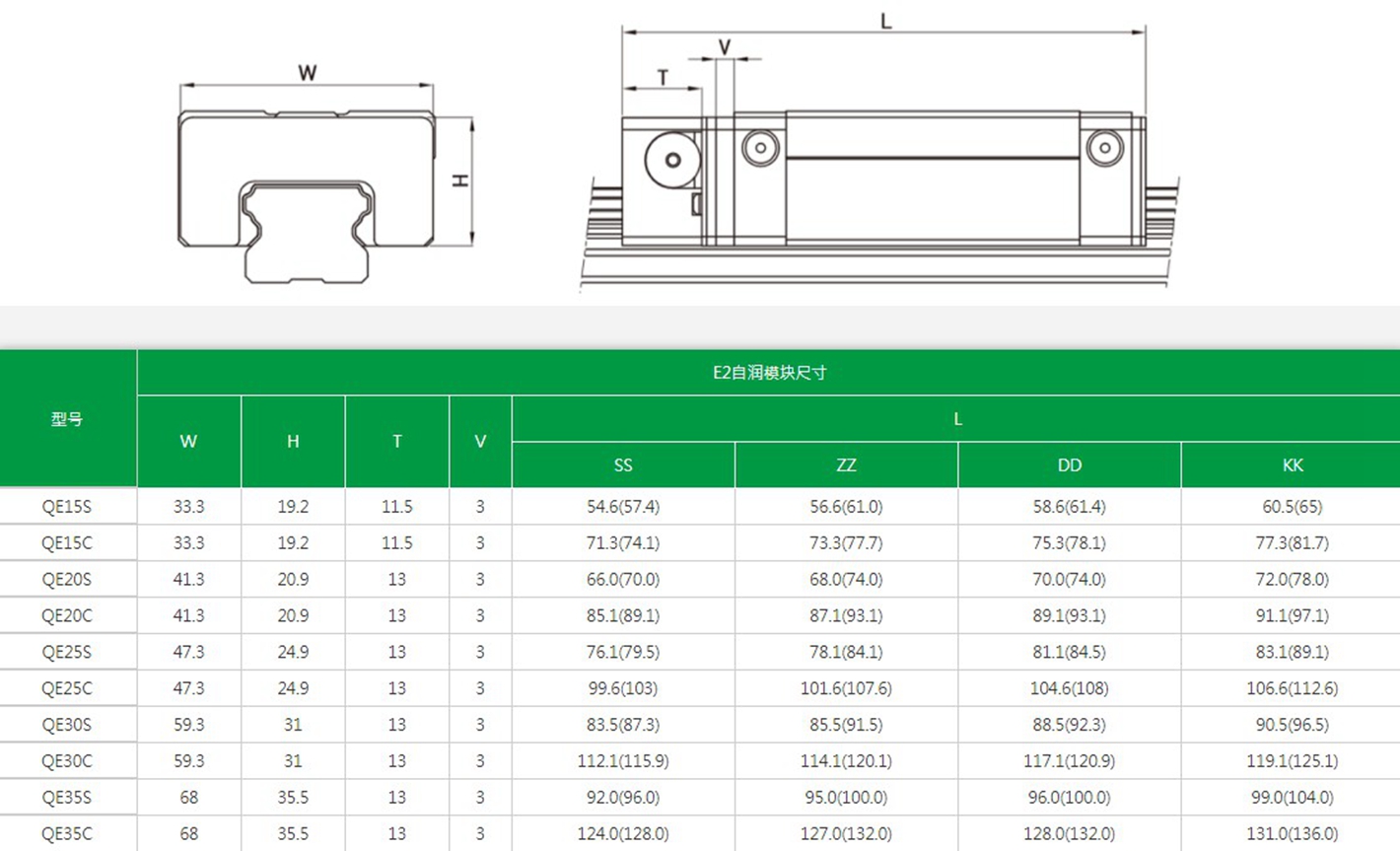Viewport: 1400px width, 851px height.
Task: Click the QE35C model row label
Action: (x=67, y=833)
